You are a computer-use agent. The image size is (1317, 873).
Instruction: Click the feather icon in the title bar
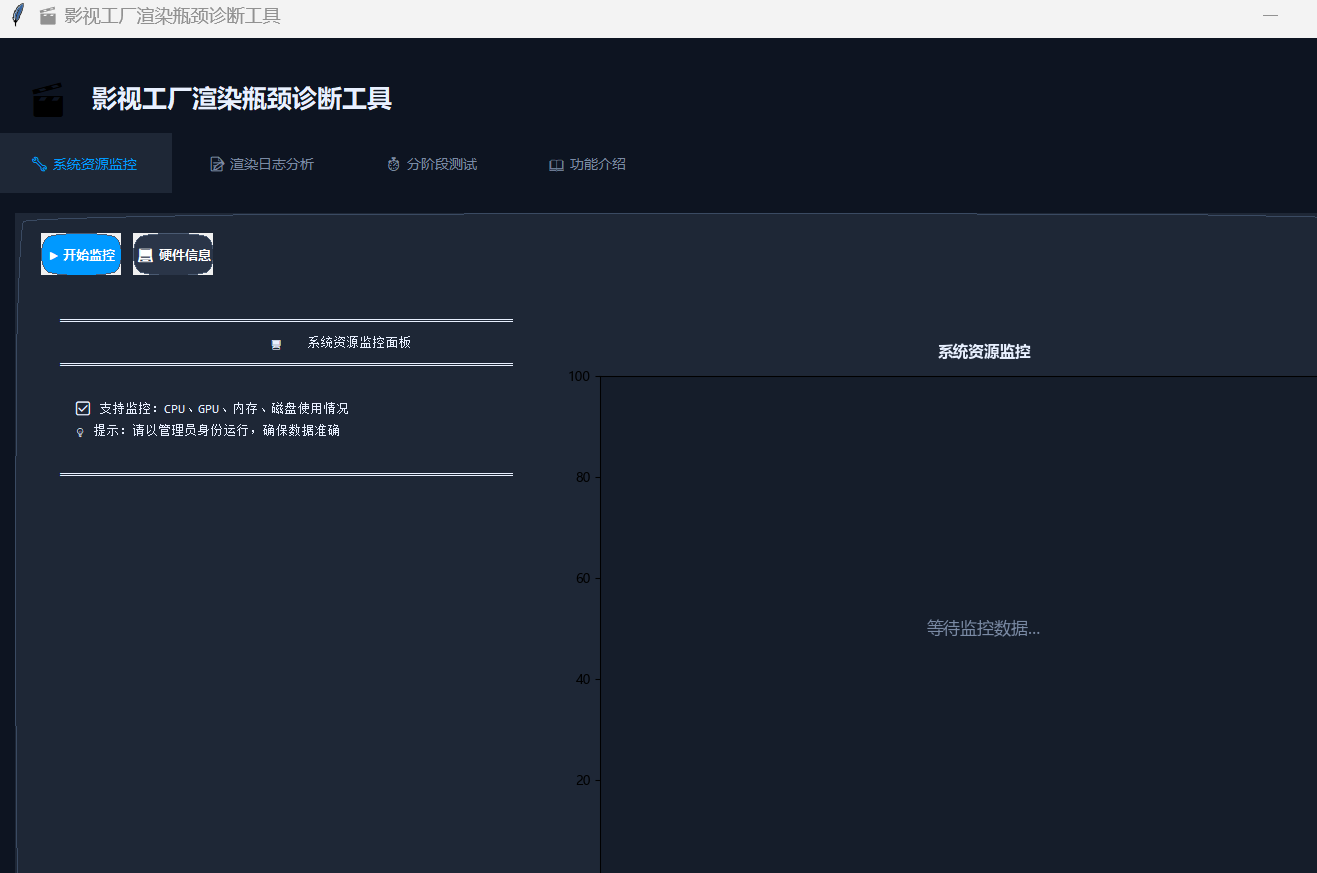pyautogui.click(x=16, y=15)
